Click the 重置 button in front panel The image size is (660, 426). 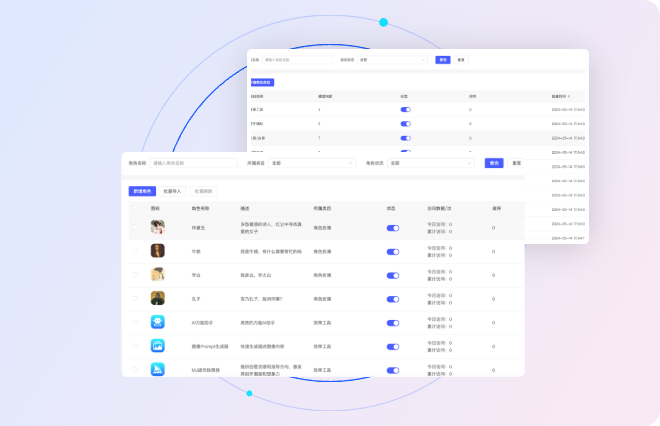click(x=516, y=163)
